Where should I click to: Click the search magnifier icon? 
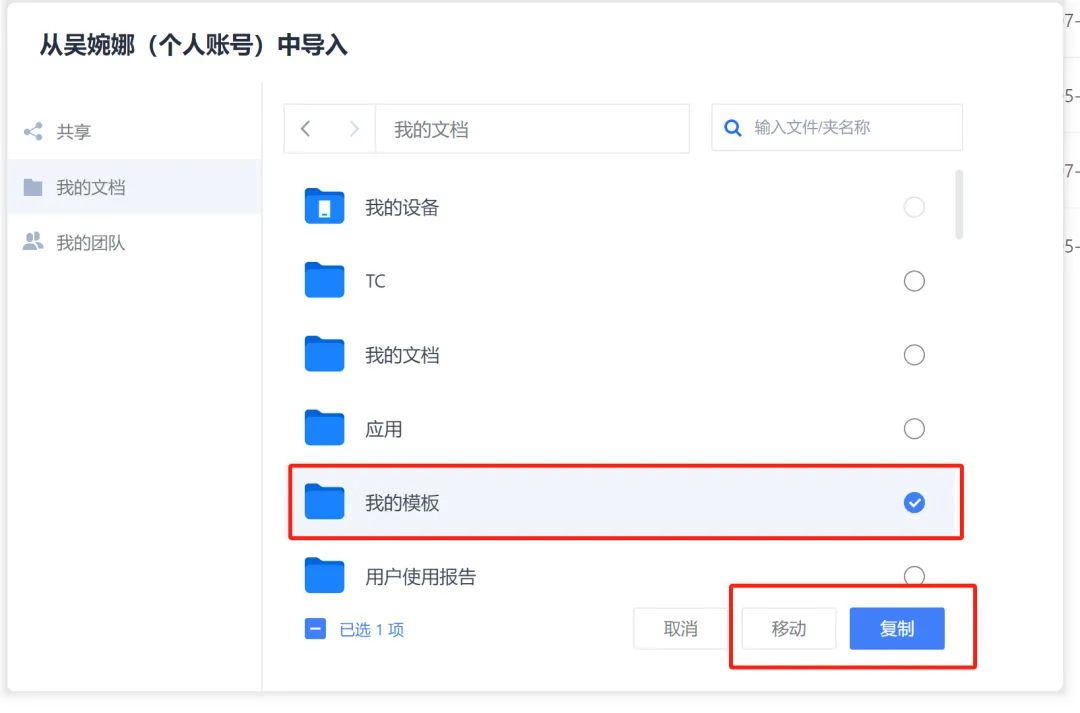[x=733, y=128]
